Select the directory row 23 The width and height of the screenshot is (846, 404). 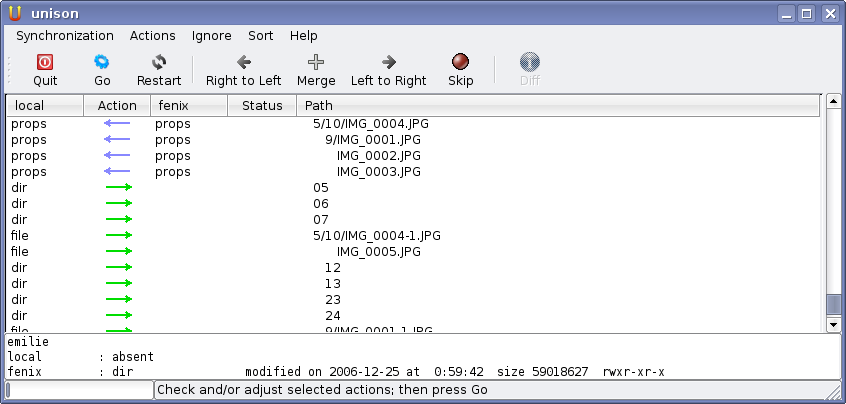coord(413,299)
